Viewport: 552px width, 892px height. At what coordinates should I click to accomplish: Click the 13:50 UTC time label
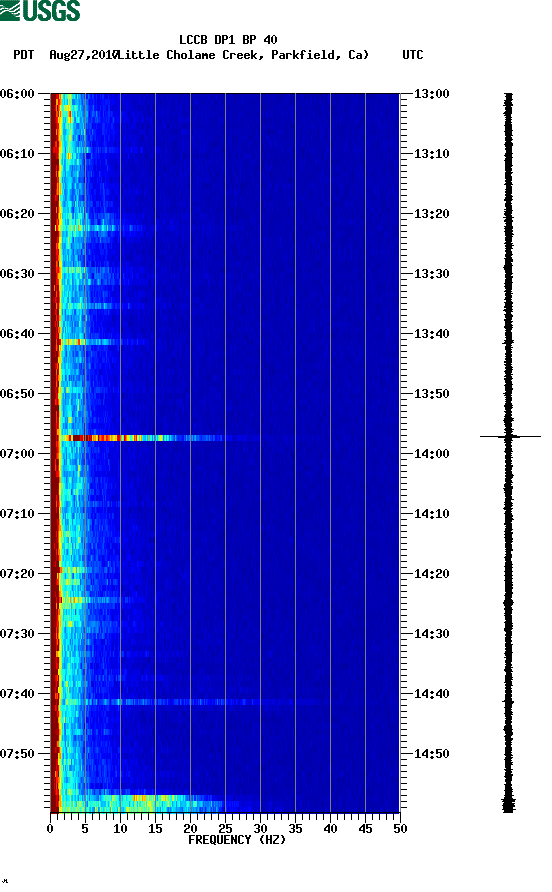click(x=431, y=394)
